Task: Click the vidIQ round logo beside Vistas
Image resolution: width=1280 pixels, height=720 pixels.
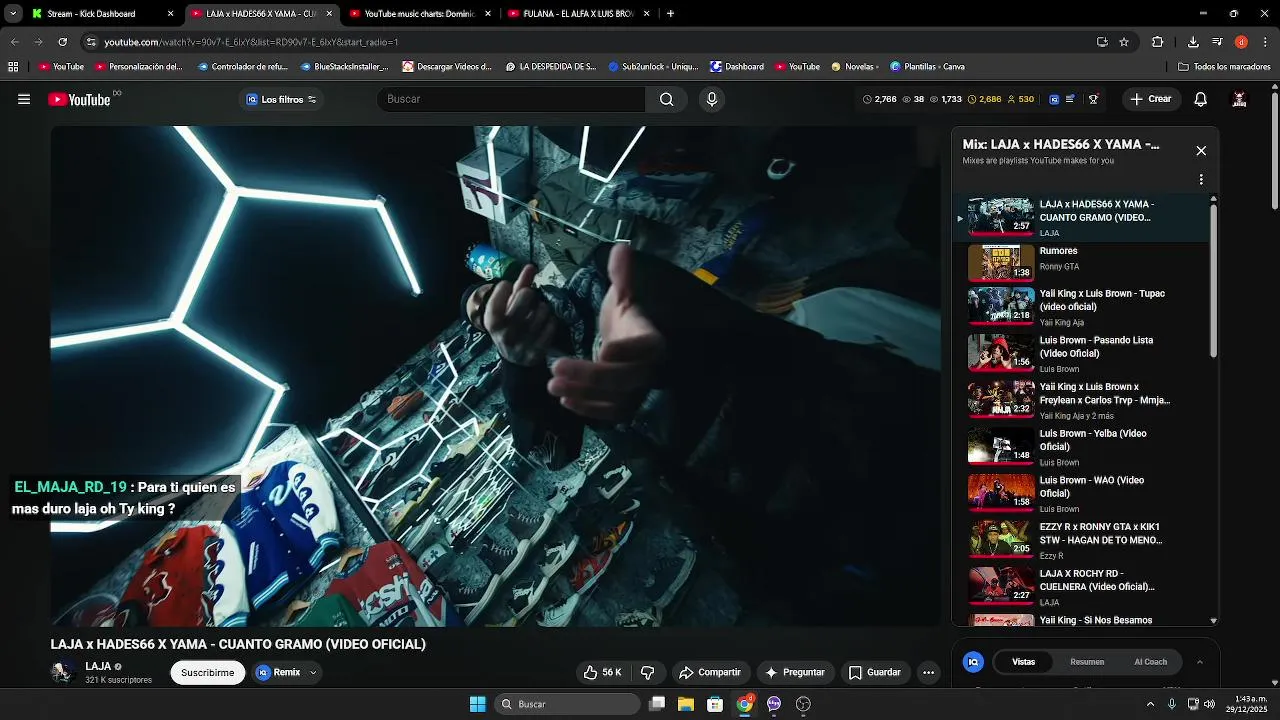Action: tap(973, 662)
